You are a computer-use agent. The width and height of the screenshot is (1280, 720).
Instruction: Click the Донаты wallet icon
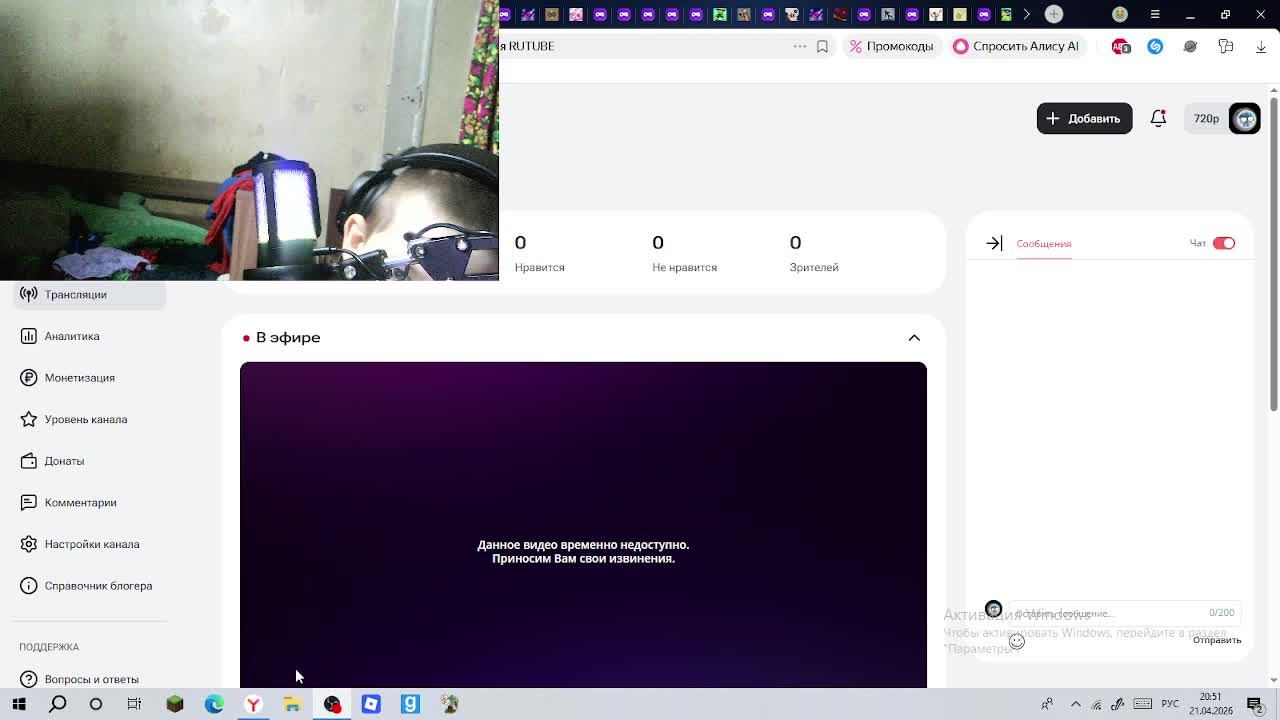pos(29,461)
